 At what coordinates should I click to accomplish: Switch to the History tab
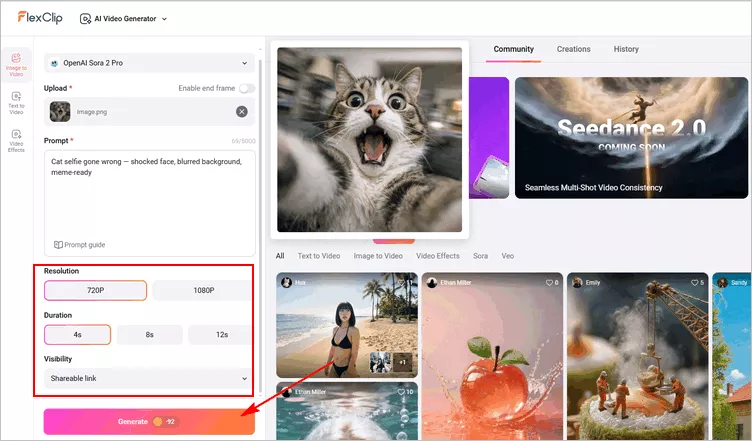pos(626,49)
